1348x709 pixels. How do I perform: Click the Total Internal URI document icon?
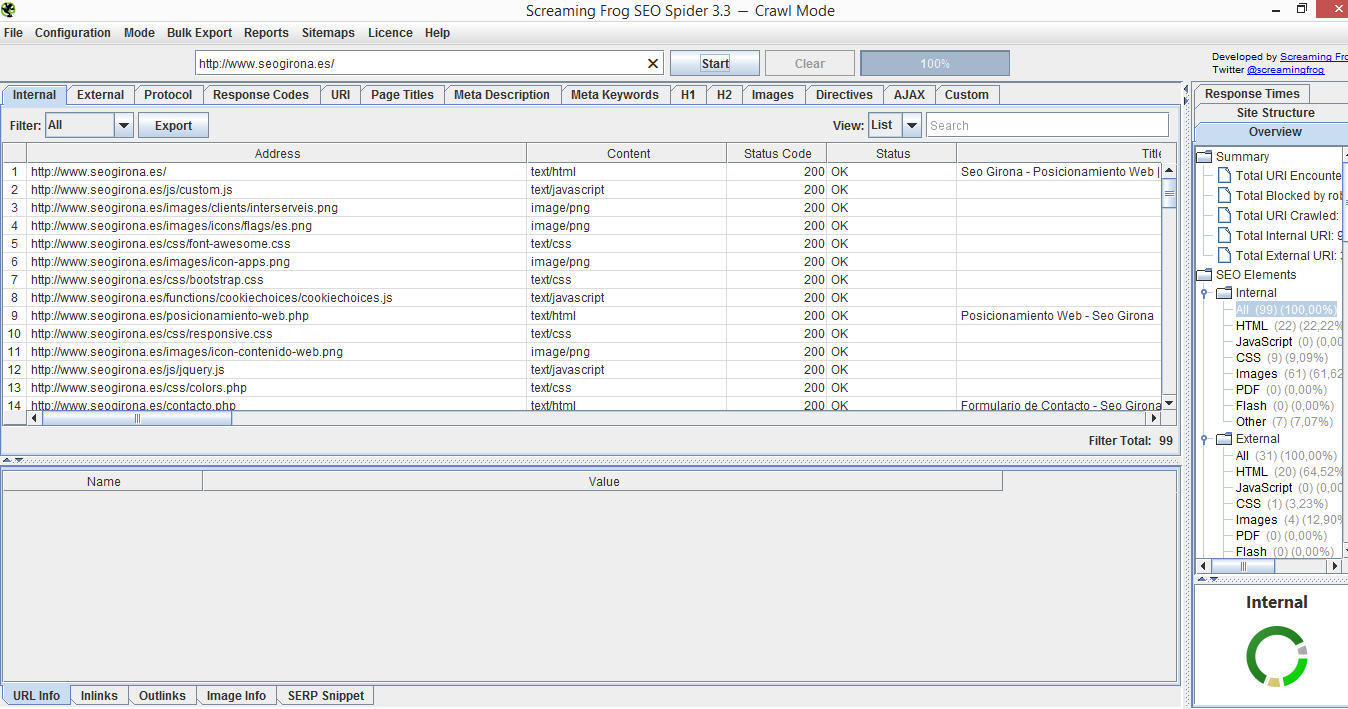click(1225, 236)
